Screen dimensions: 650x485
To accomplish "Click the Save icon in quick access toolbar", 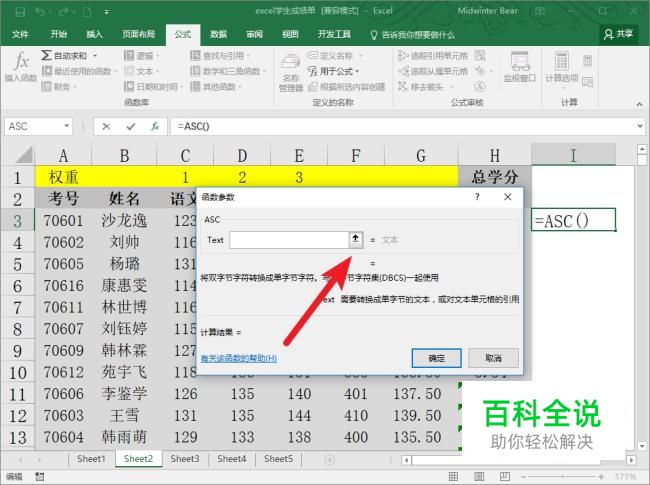I will (x=19, y=12).
